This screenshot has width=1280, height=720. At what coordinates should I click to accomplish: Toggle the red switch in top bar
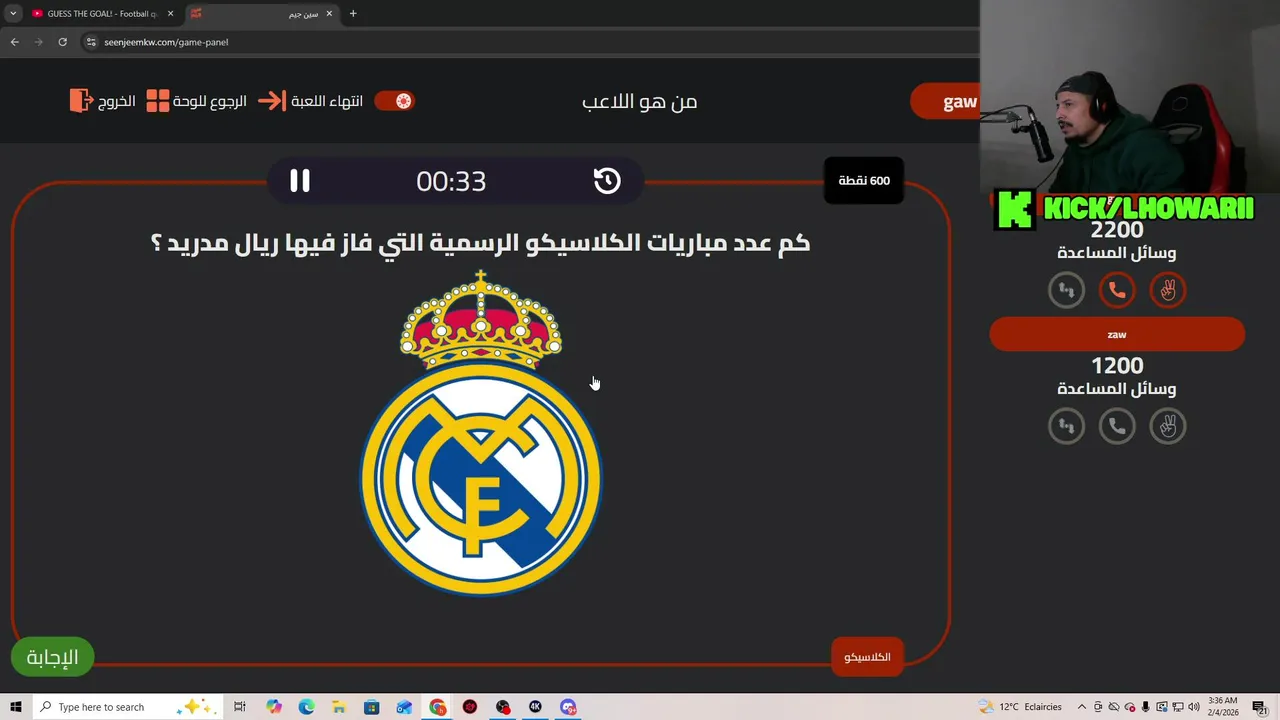tap(394, 101)
